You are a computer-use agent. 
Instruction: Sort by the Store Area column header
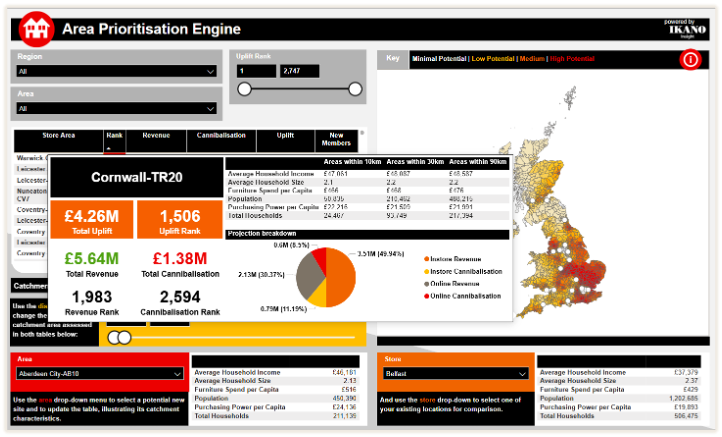(x=58, y=140)
